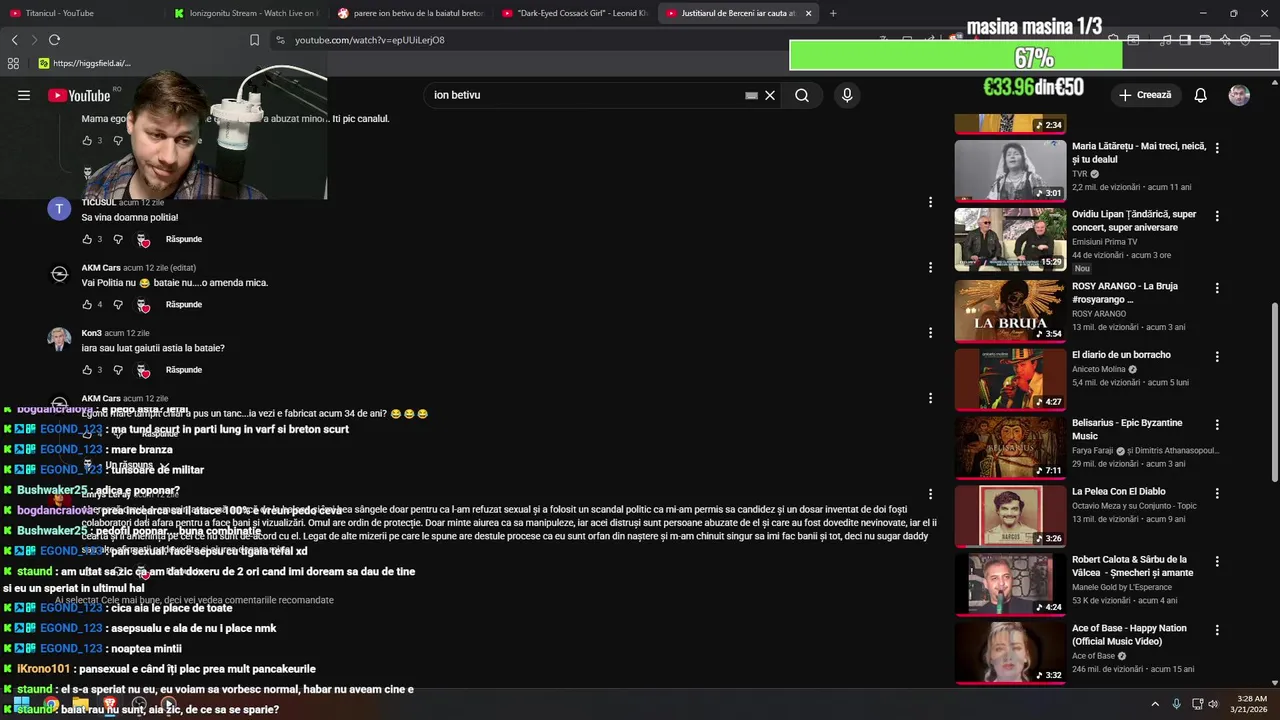The height and width of the screenshot is (720, 1280).
Task: Start voice search with microphone icon
Action: pos(847,95)
